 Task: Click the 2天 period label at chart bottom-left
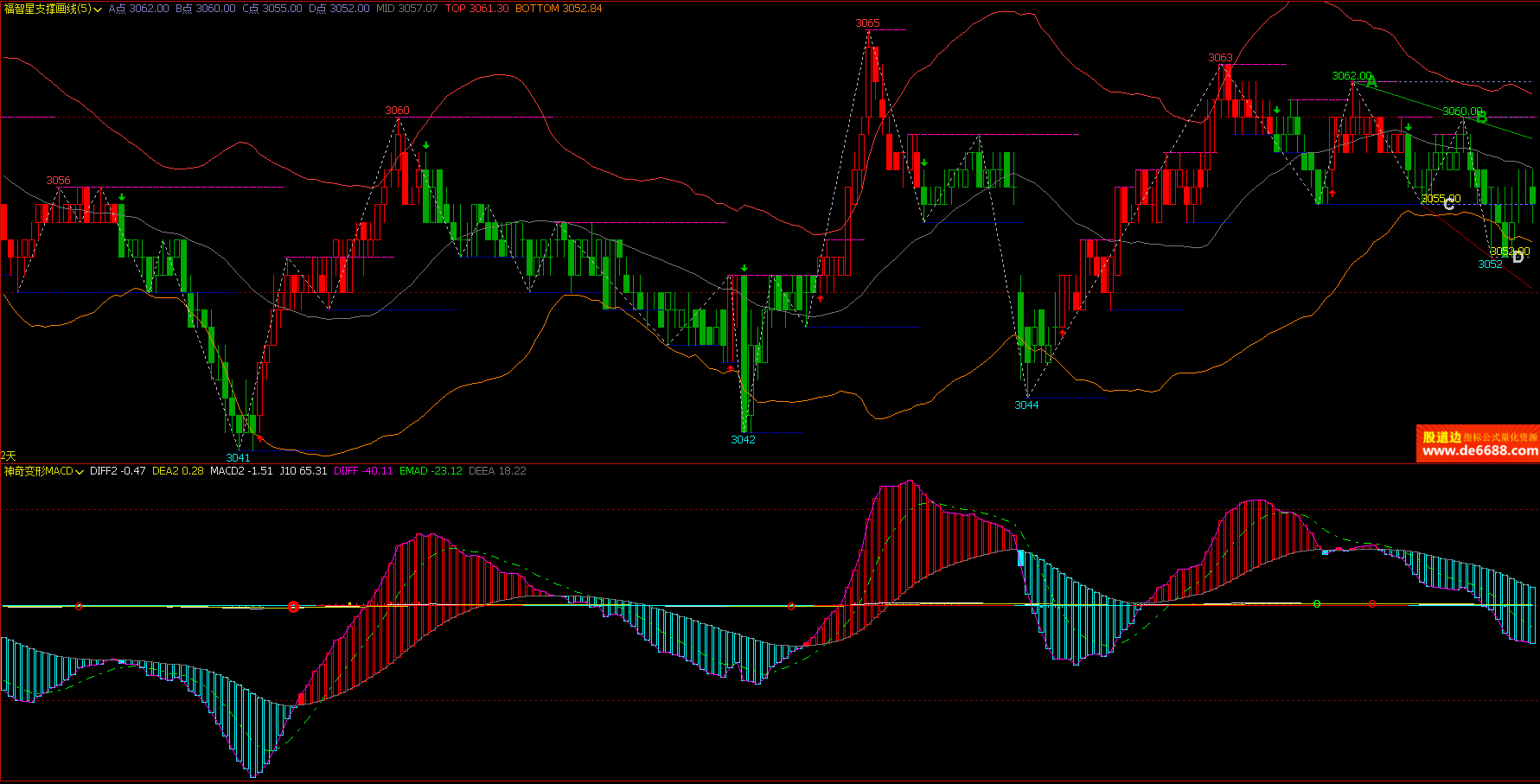pos(9,456)
